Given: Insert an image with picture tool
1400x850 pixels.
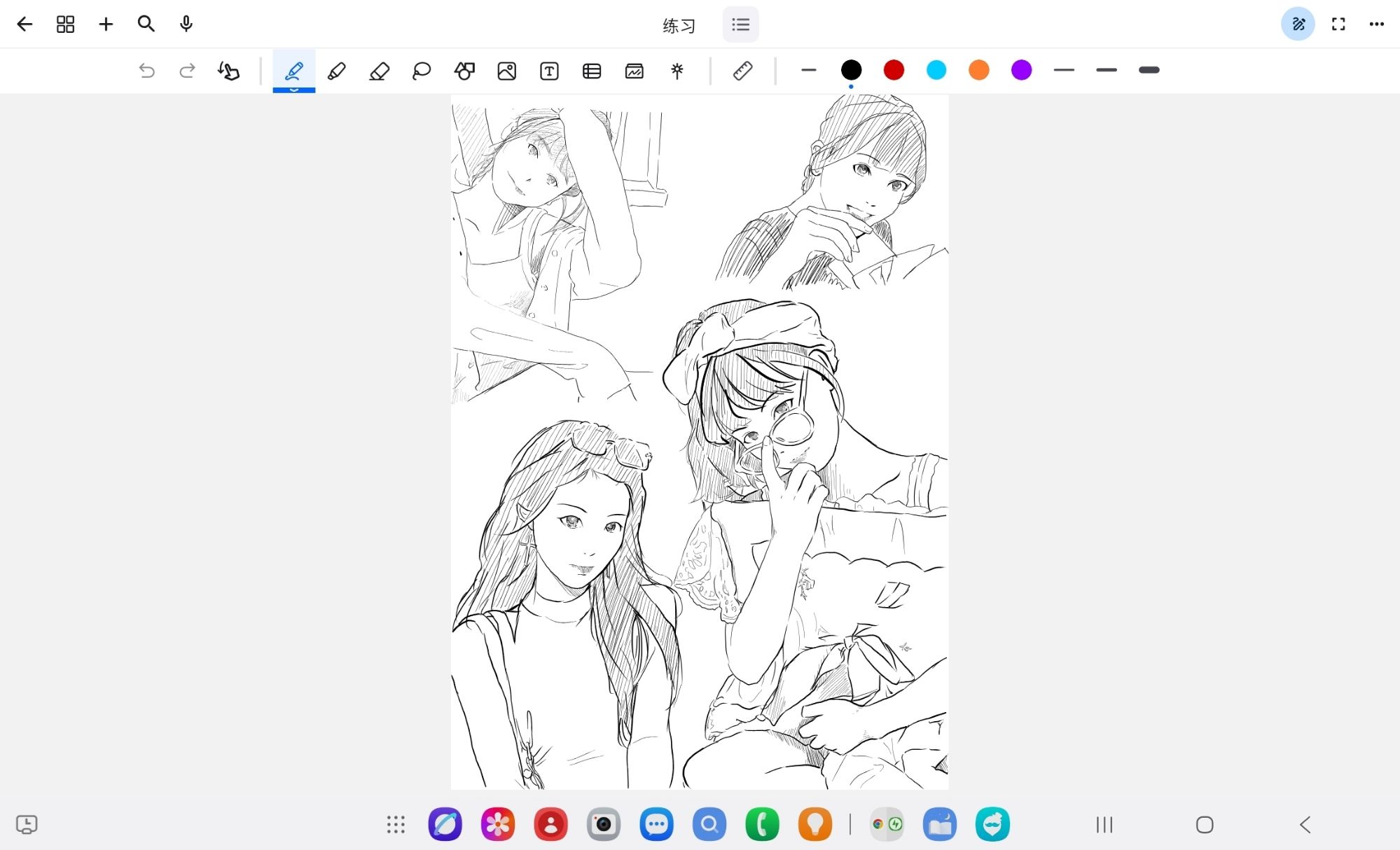Looking at the screenshot, I should (x=506, y=71).
